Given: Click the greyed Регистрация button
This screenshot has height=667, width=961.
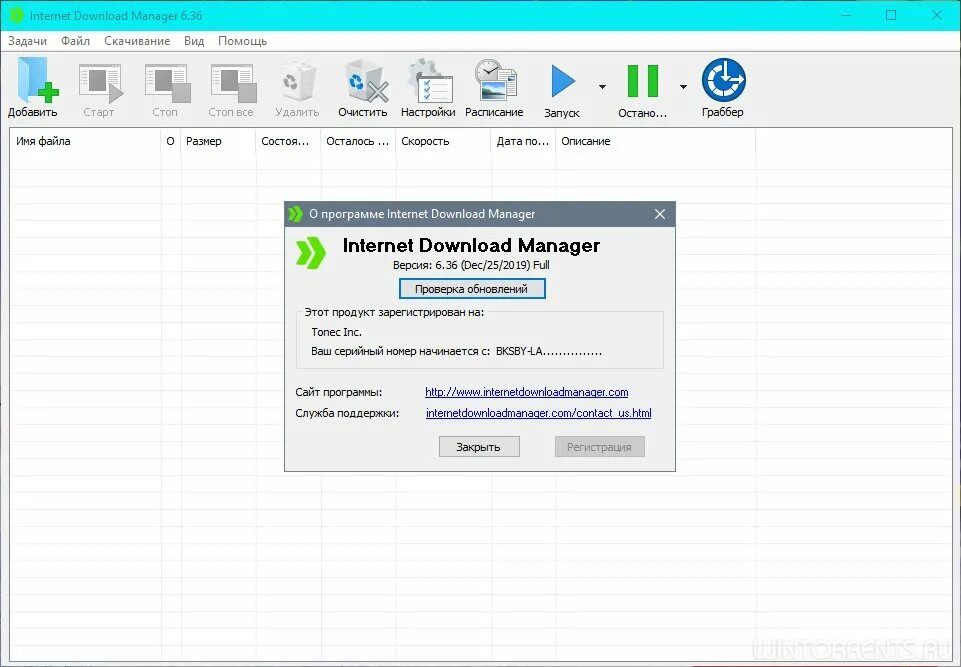Looking at the screenshot, I should [x=599, y=447].
